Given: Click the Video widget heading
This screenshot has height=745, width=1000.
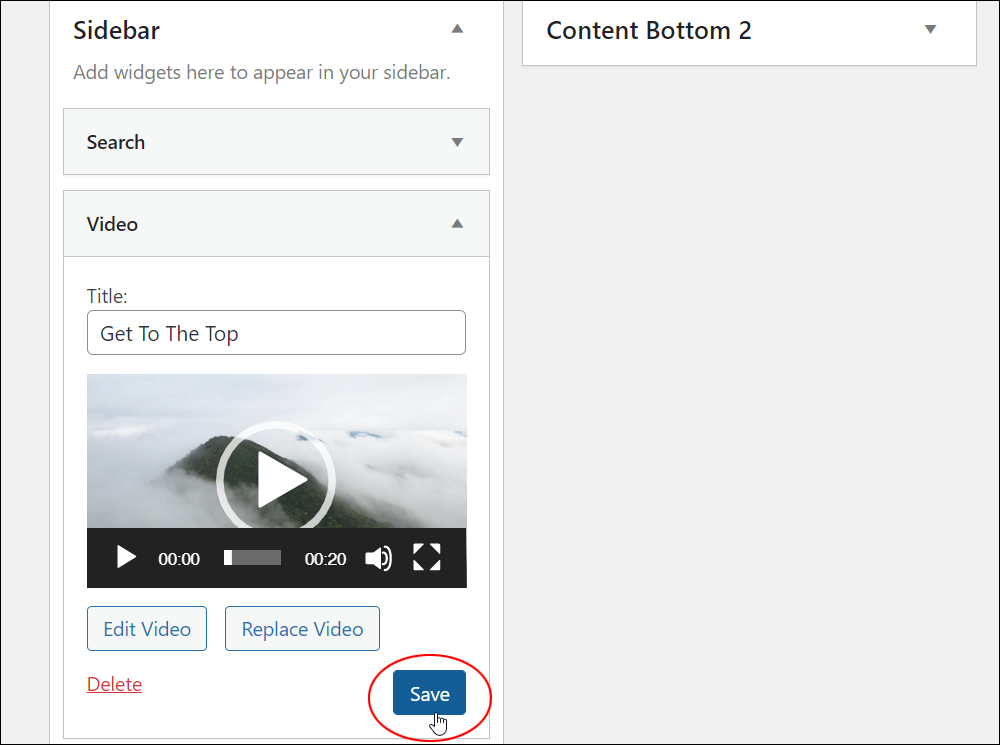Looking at the screenshot, I should (112, 224).
